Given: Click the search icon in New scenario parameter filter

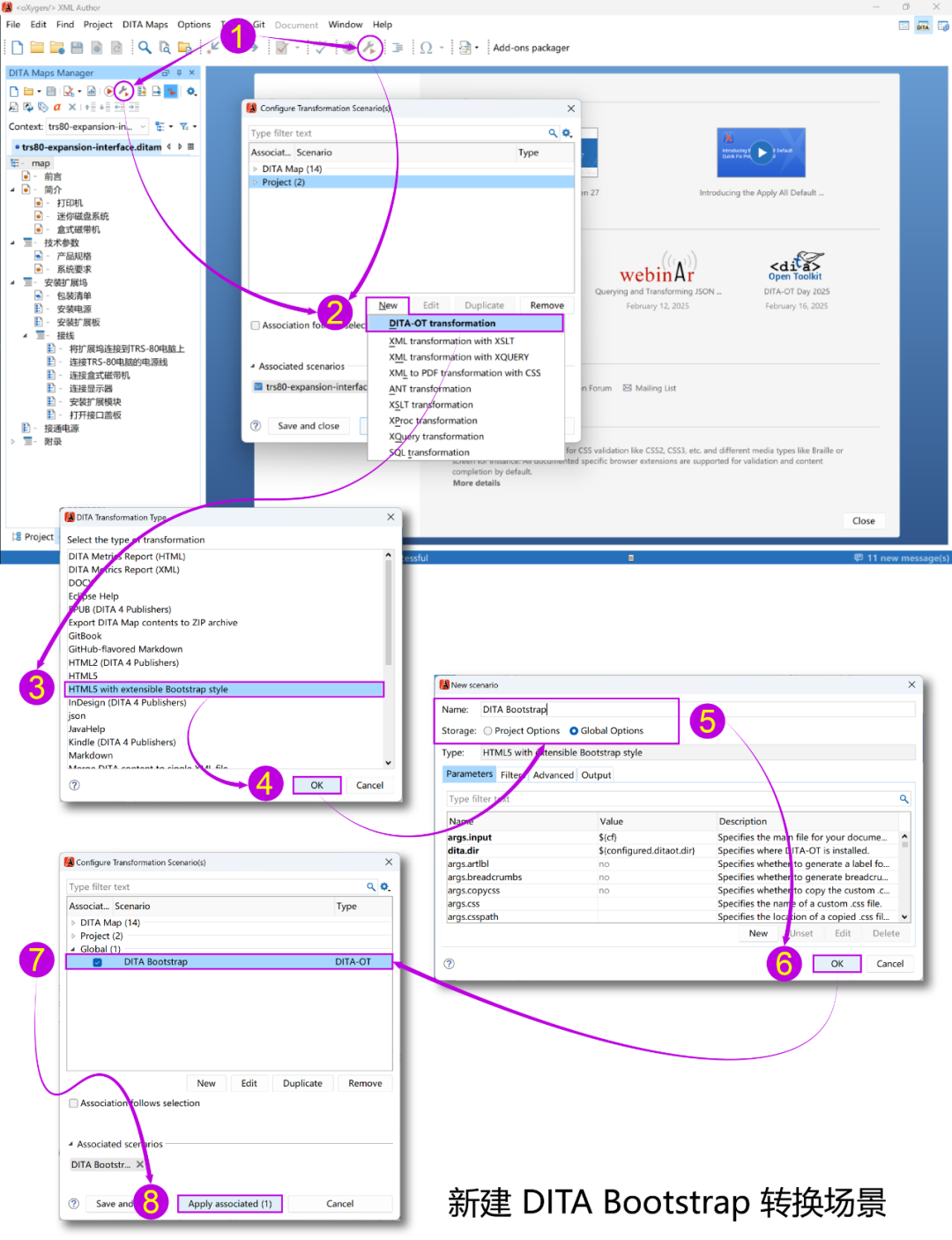Looking at the screenshot, I should [x=904, y=799].
